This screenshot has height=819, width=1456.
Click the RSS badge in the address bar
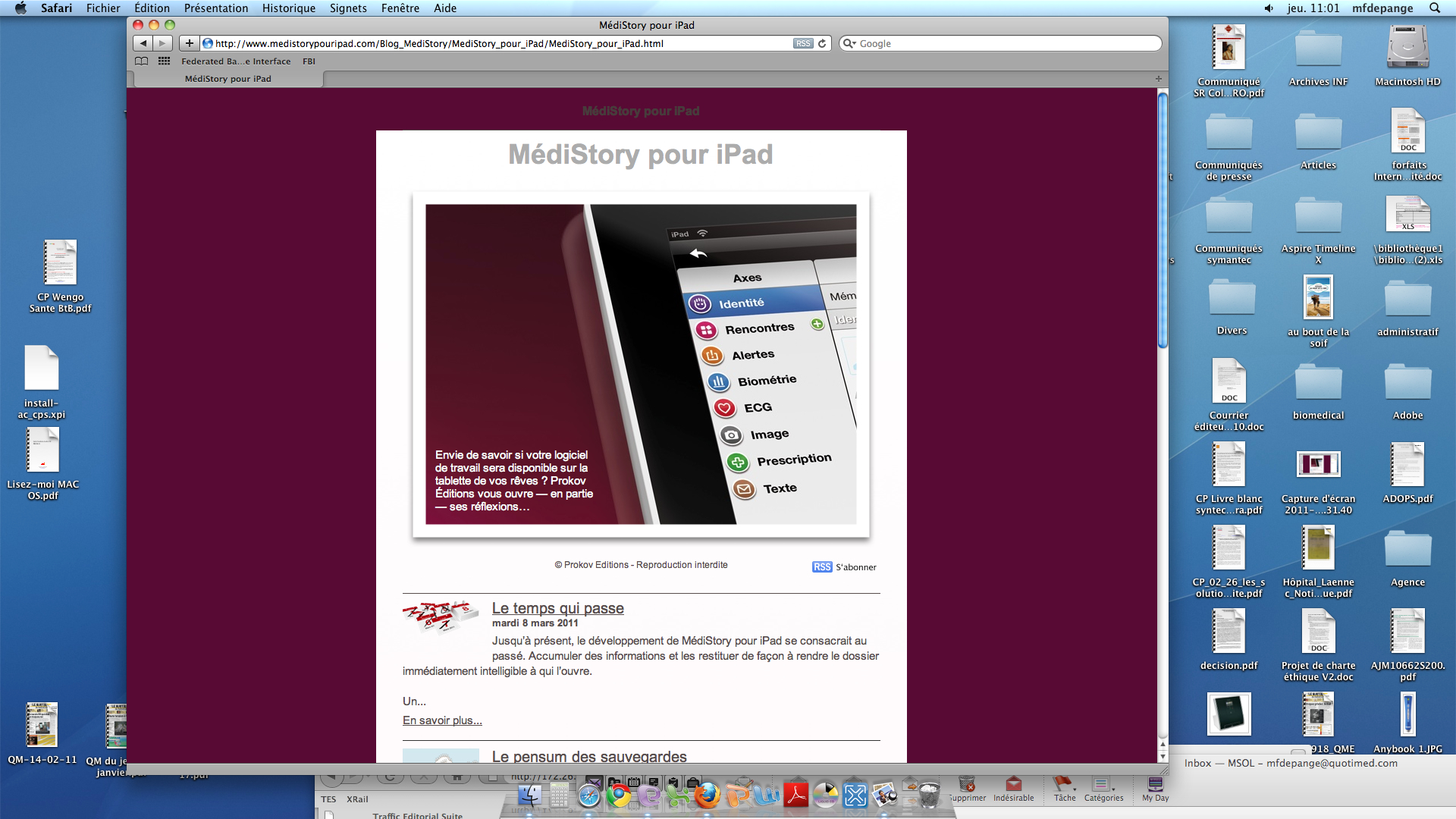[x=803, y=43]
